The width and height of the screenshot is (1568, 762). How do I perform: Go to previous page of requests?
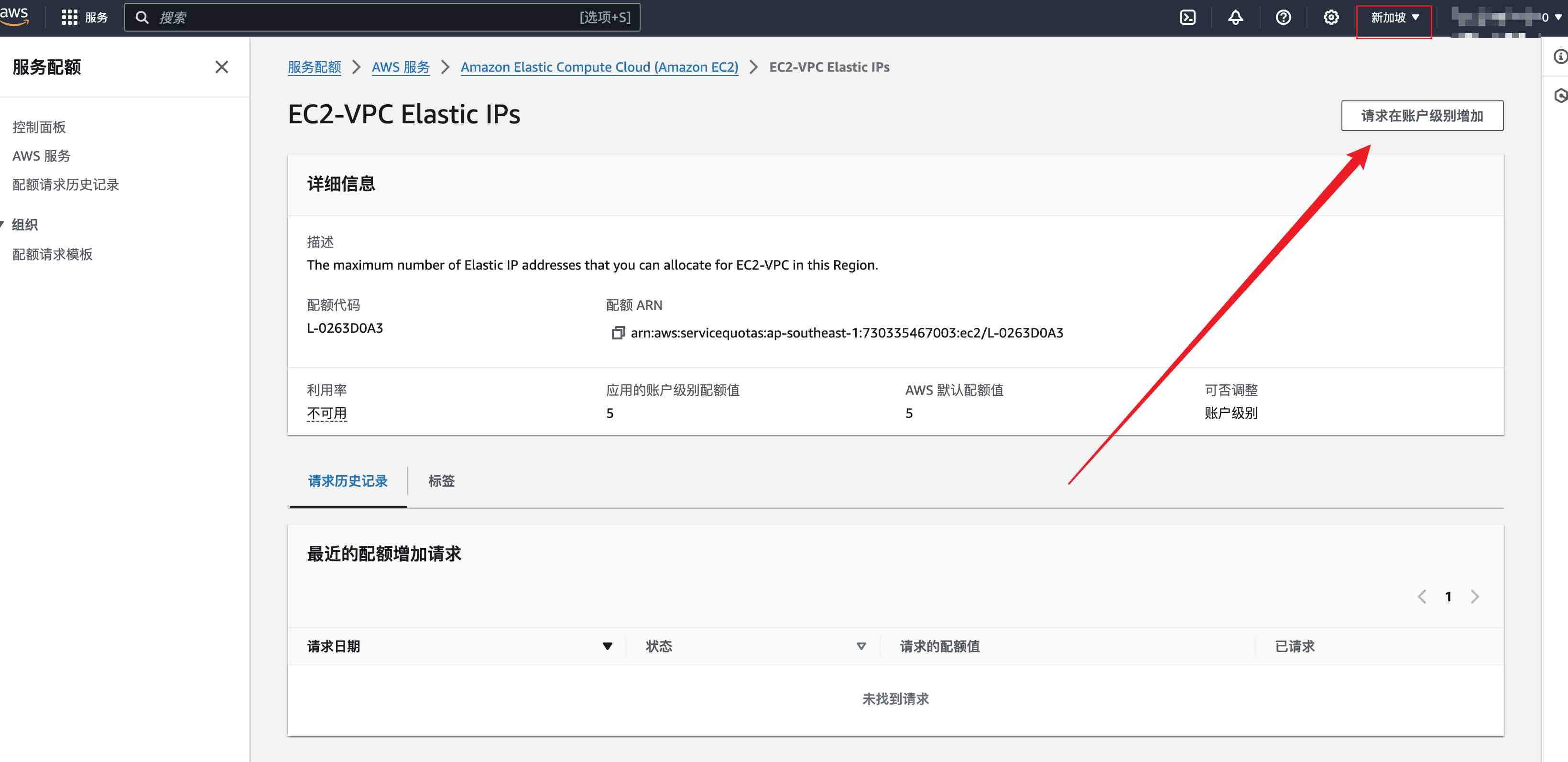[x=1421, y=597]
